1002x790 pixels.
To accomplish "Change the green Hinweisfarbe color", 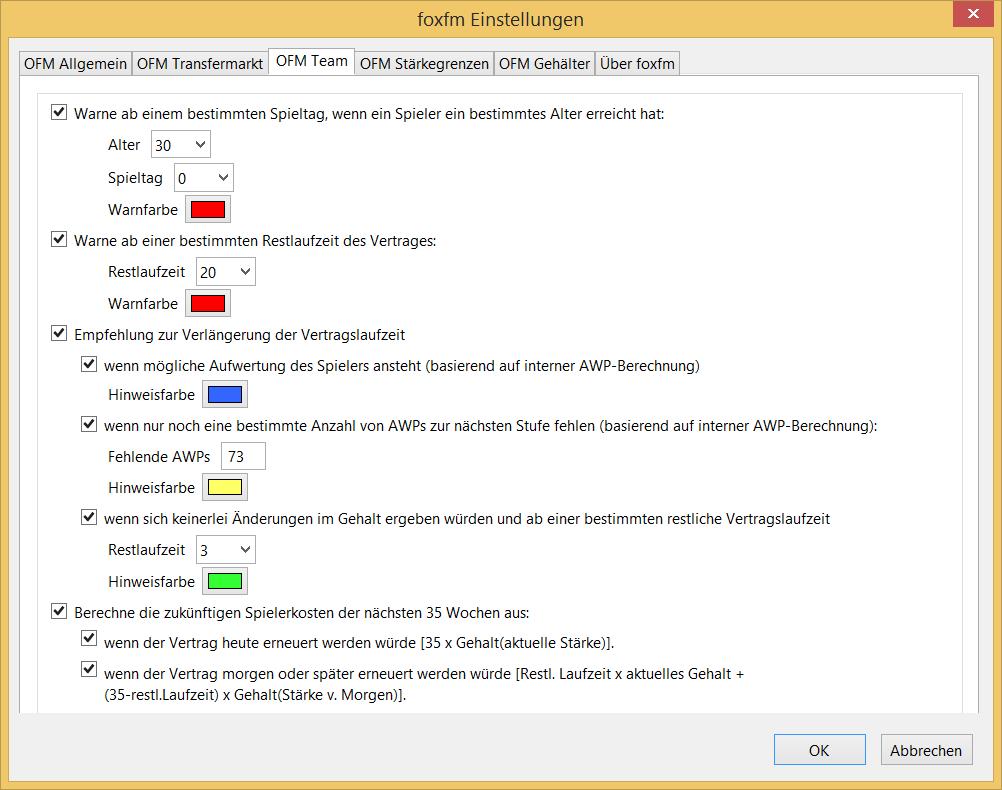I will [224, 580].
